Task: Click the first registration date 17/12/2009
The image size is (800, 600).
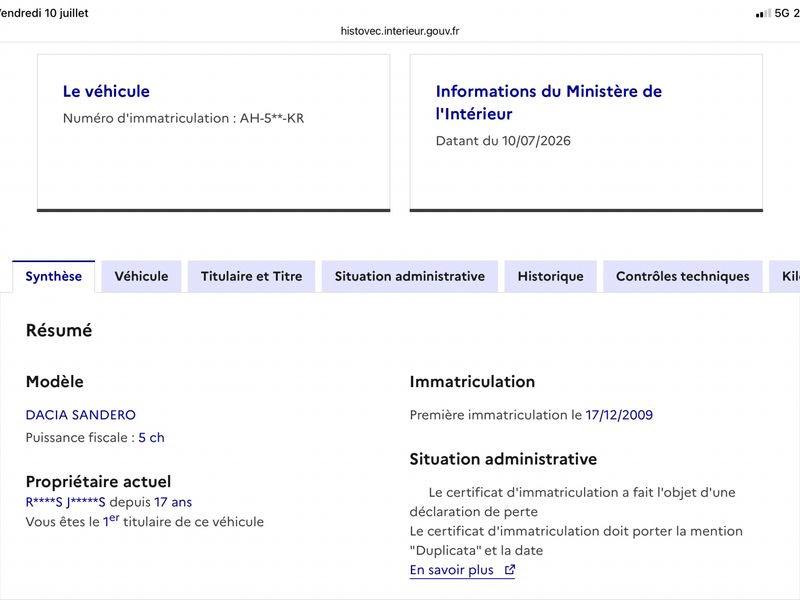Action: click(x=619, y=415)
